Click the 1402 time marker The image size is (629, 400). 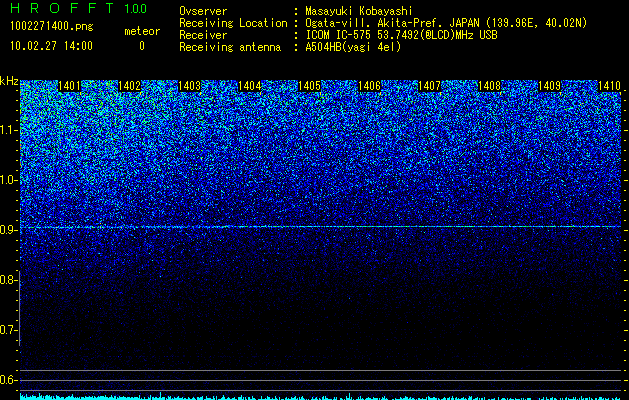coord(130,86)
